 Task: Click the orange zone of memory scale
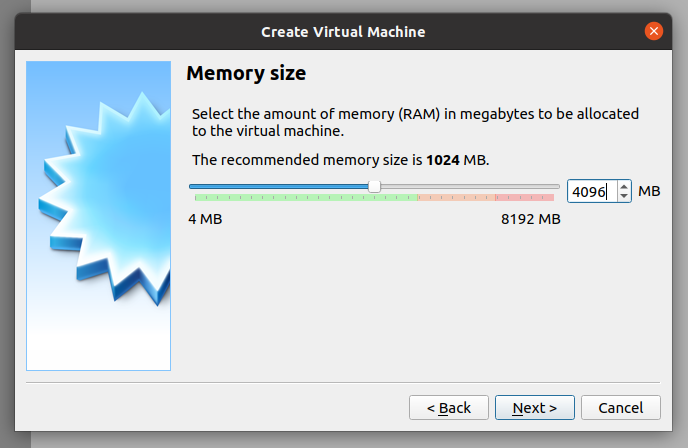pyautogui.click(x=456, y=198)
